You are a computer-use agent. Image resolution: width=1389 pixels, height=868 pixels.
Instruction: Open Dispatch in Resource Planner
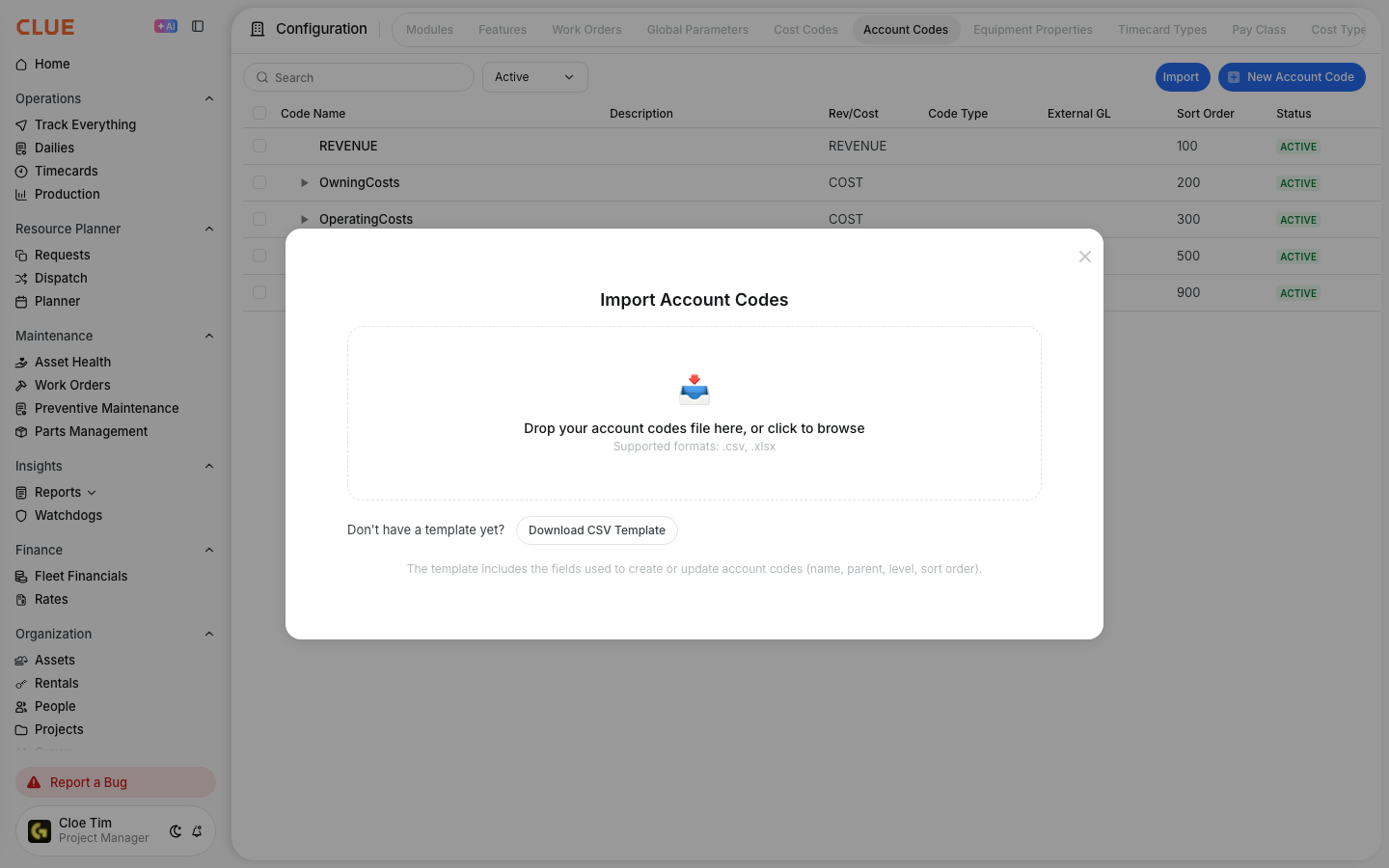[61, 278]
